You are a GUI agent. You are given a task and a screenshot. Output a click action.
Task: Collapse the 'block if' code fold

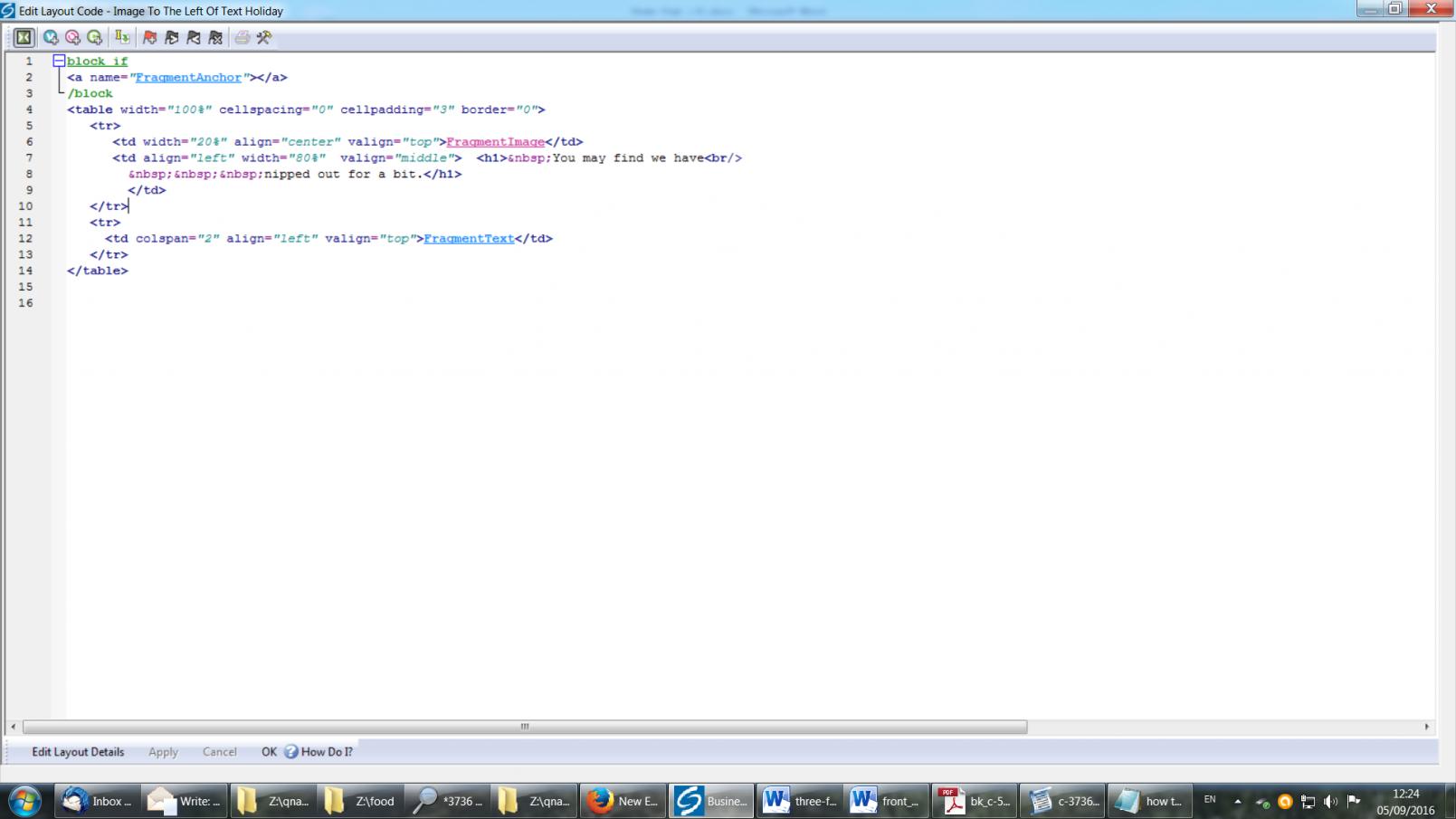(x=59, y=61)
